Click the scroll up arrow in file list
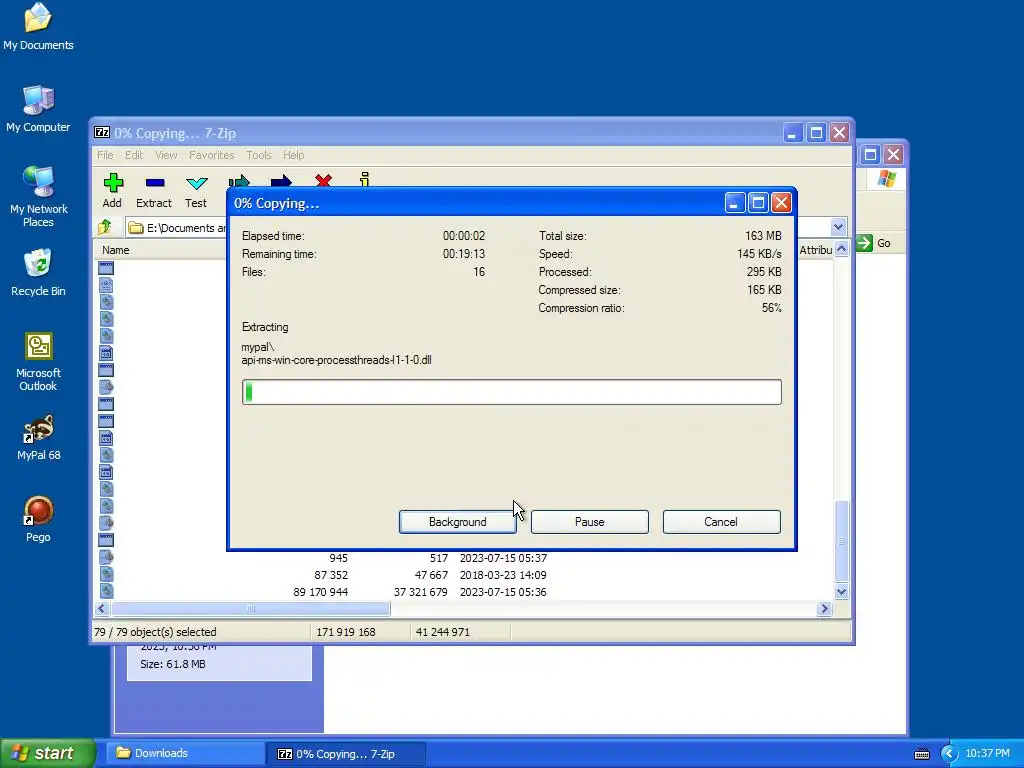1024x768 pixels. click(842, 249)
